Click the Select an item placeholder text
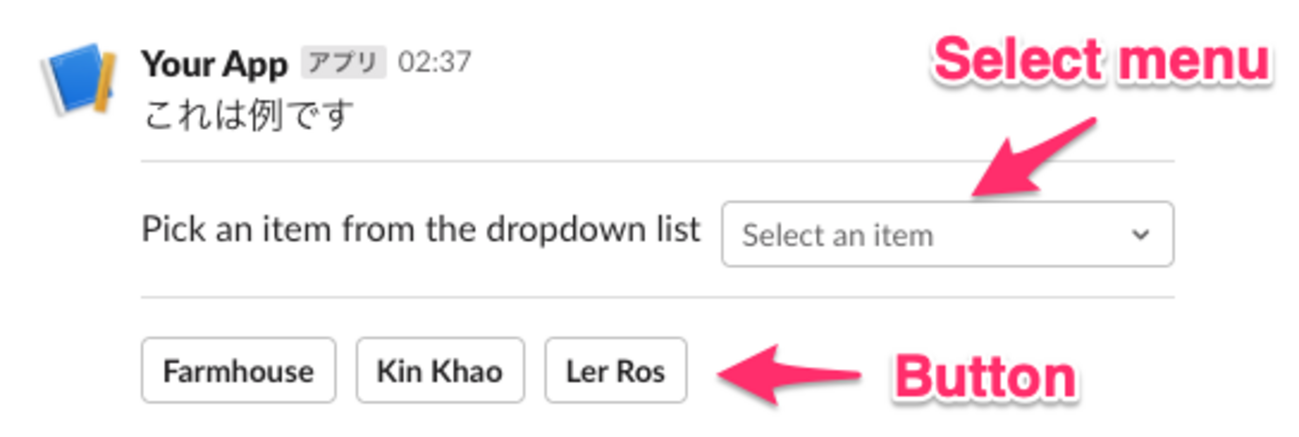Viewport: 1299px width, 437px height. (837, 236)
